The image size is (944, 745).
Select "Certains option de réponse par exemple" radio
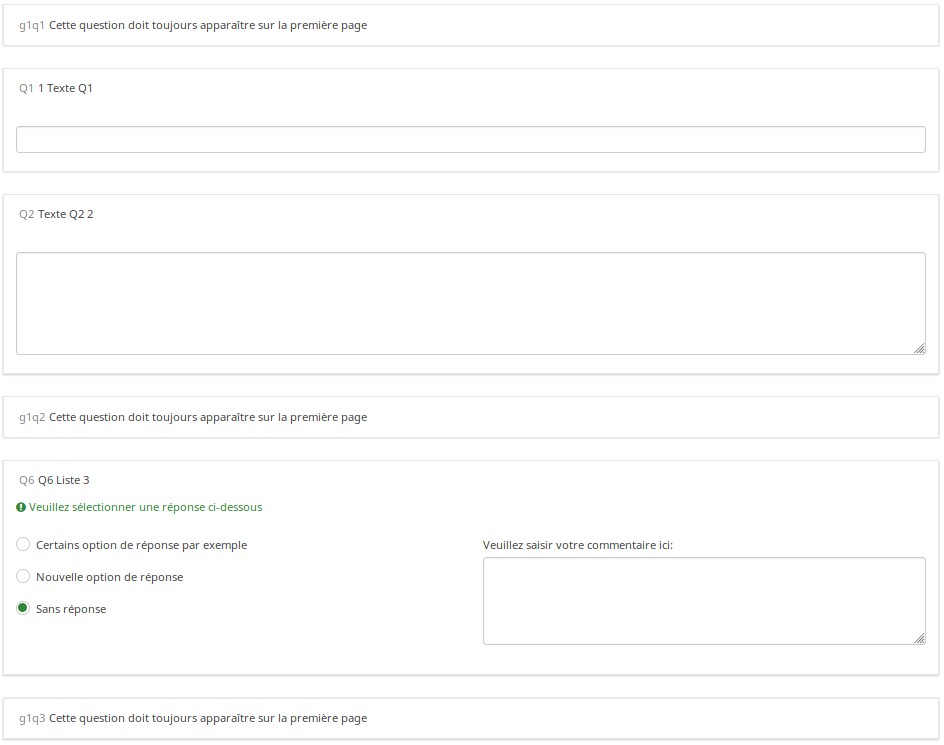point(23,545)
